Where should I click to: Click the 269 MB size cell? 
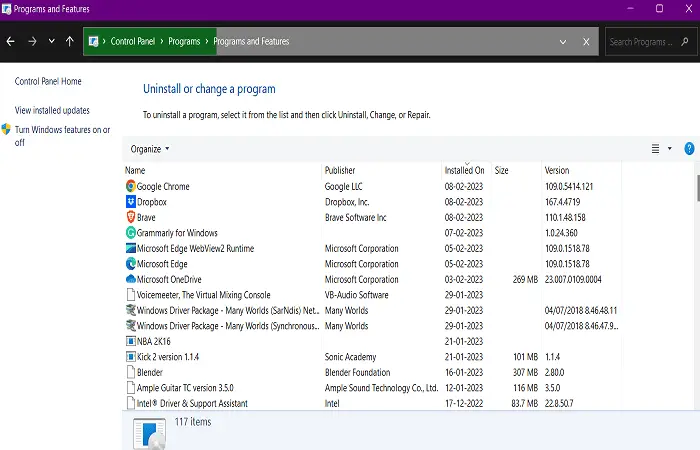(525, 279)
